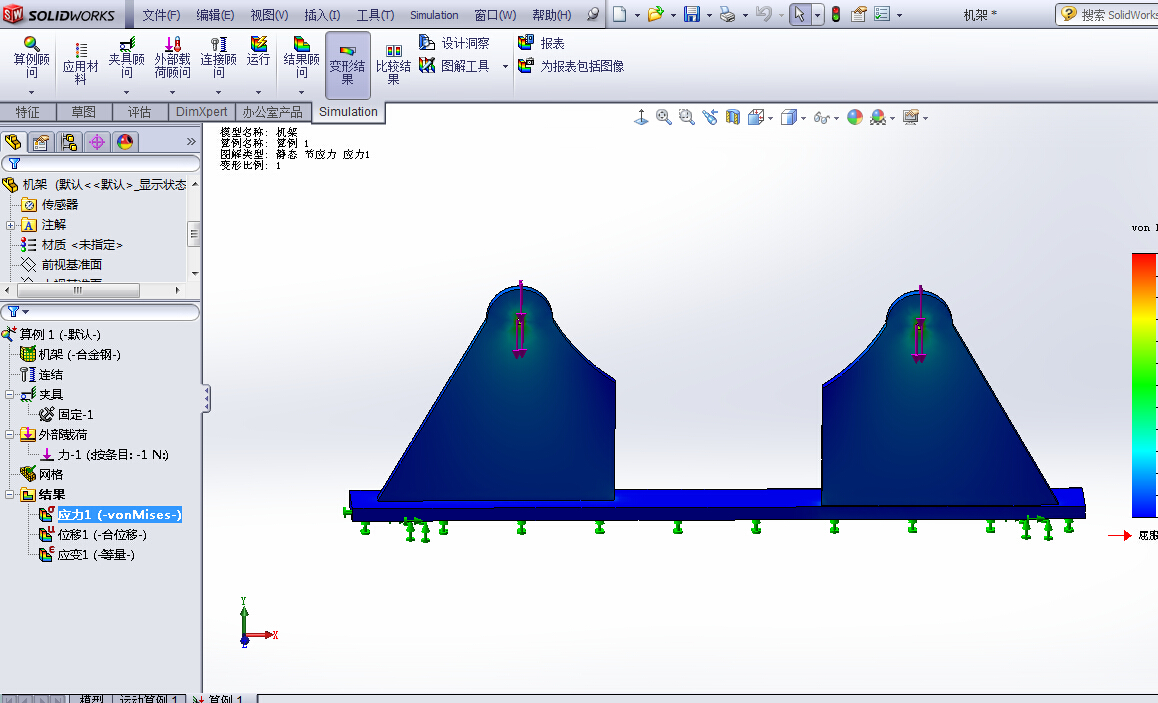Expand the 夹具顾问 dropdown arrow
The image size is (1158, 703).
click(x=126, y=92)
